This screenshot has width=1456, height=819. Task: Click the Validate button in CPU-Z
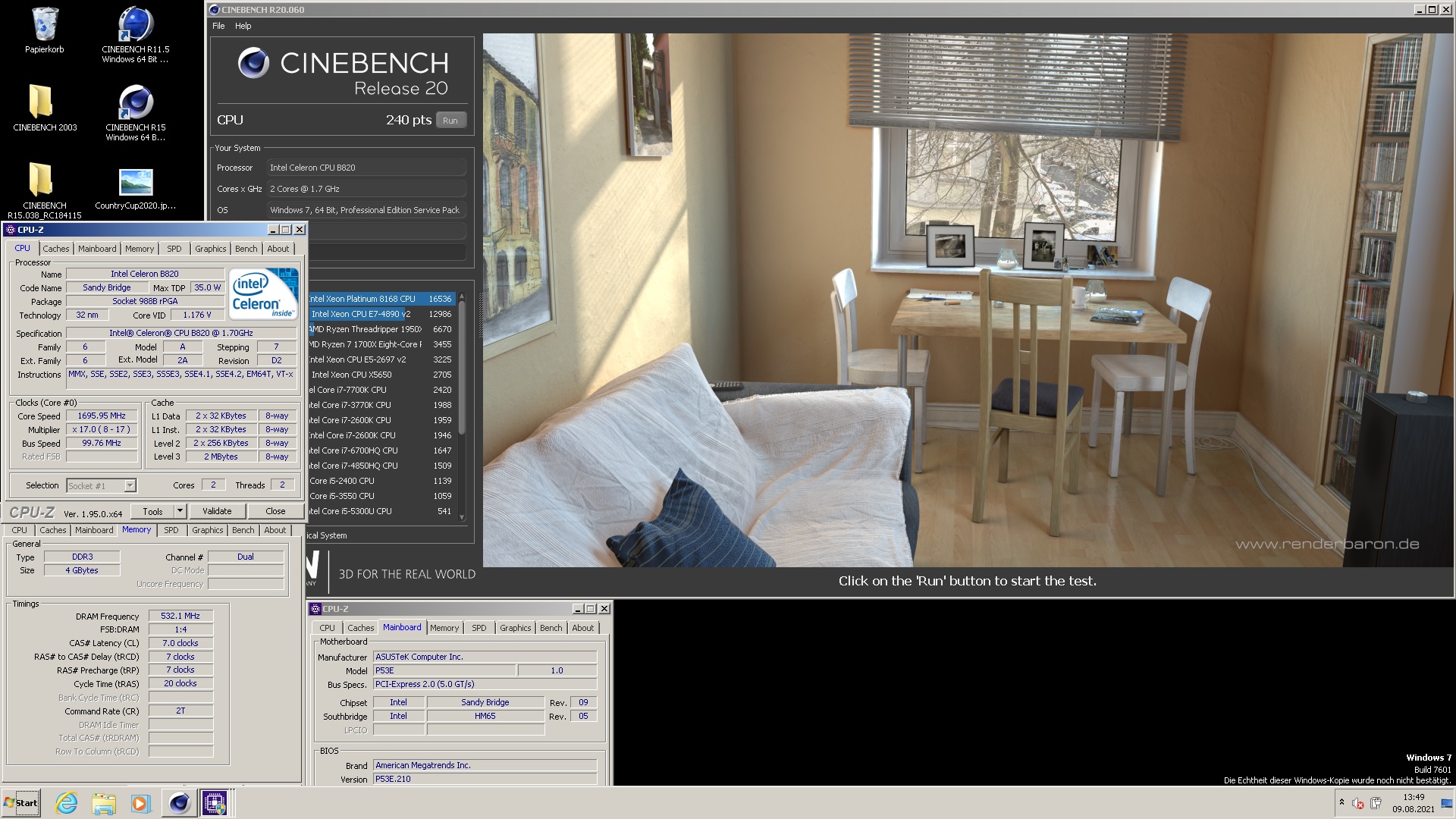click(217, 511)
